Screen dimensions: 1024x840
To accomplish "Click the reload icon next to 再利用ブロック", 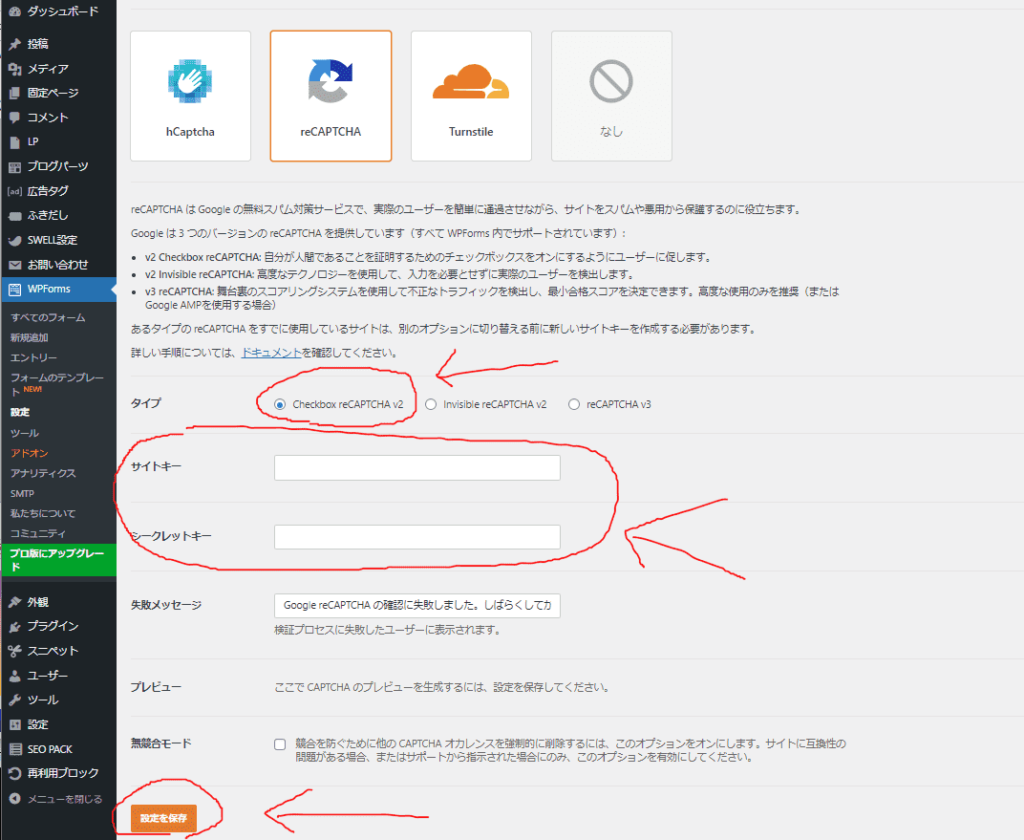I will click(14, 773).
